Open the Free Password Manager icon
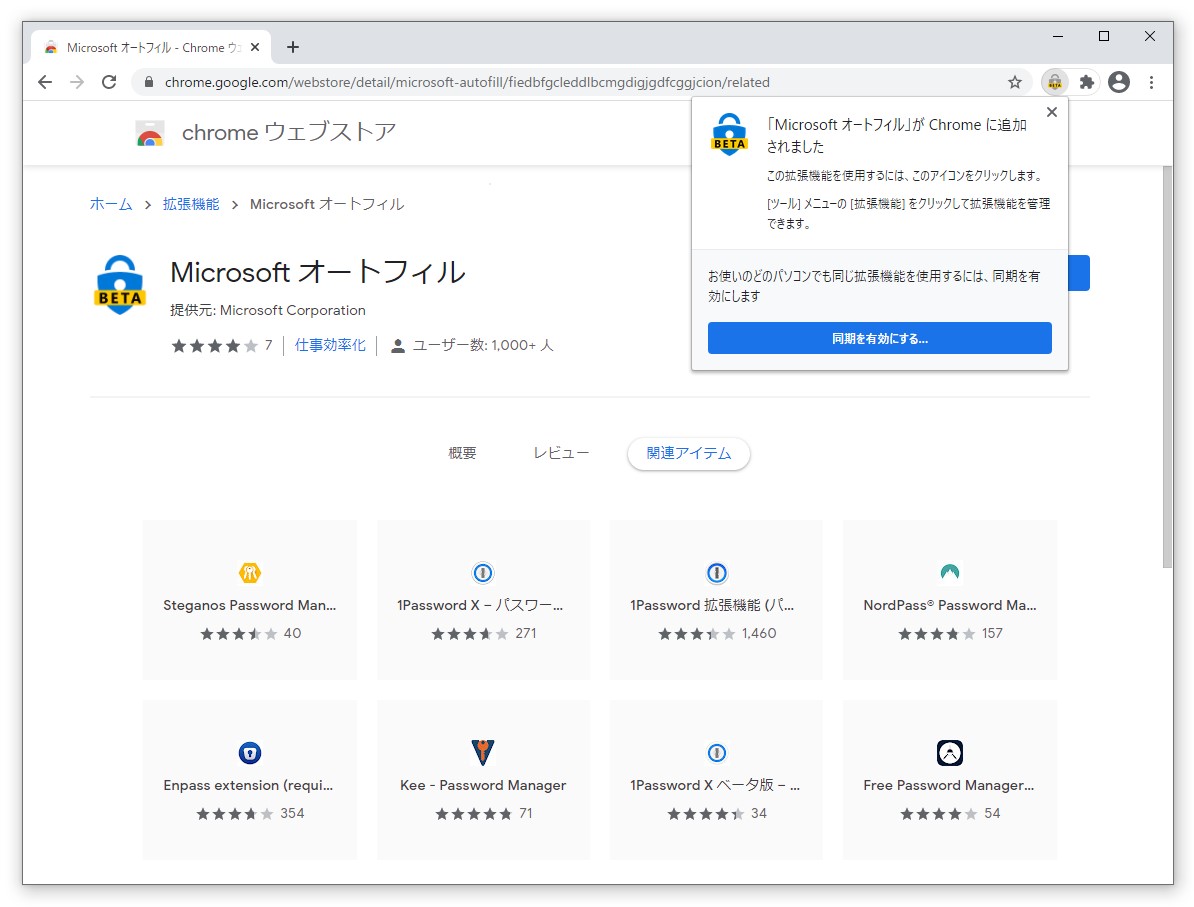Viewport: 1194px width, 907px height. click(949, 753)
